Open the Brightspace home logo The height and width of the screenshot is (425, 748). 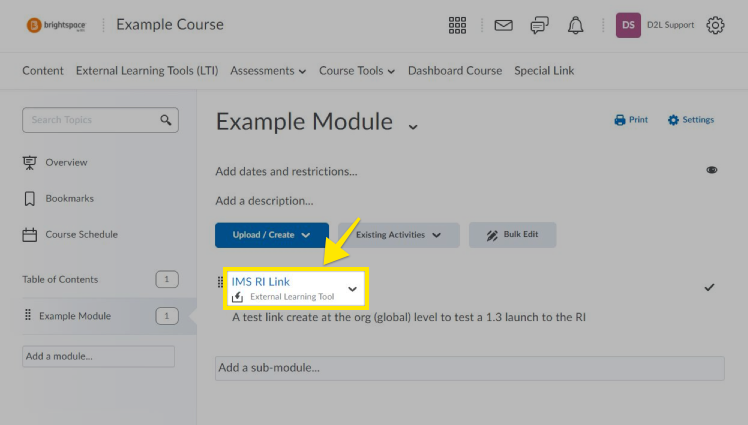pyautogui.click(x=56, y=25)
